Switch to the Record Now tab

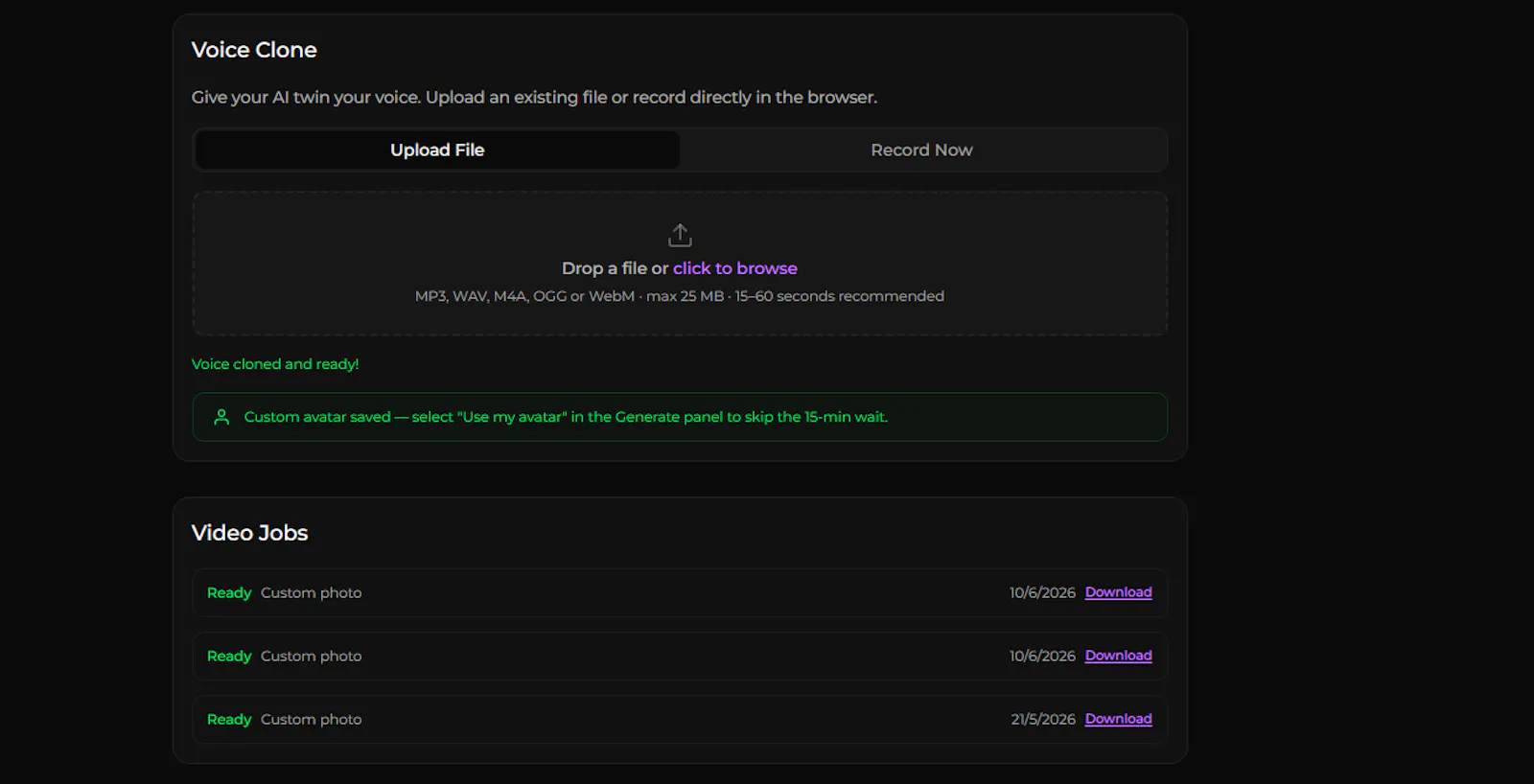[x=921, y=150]
